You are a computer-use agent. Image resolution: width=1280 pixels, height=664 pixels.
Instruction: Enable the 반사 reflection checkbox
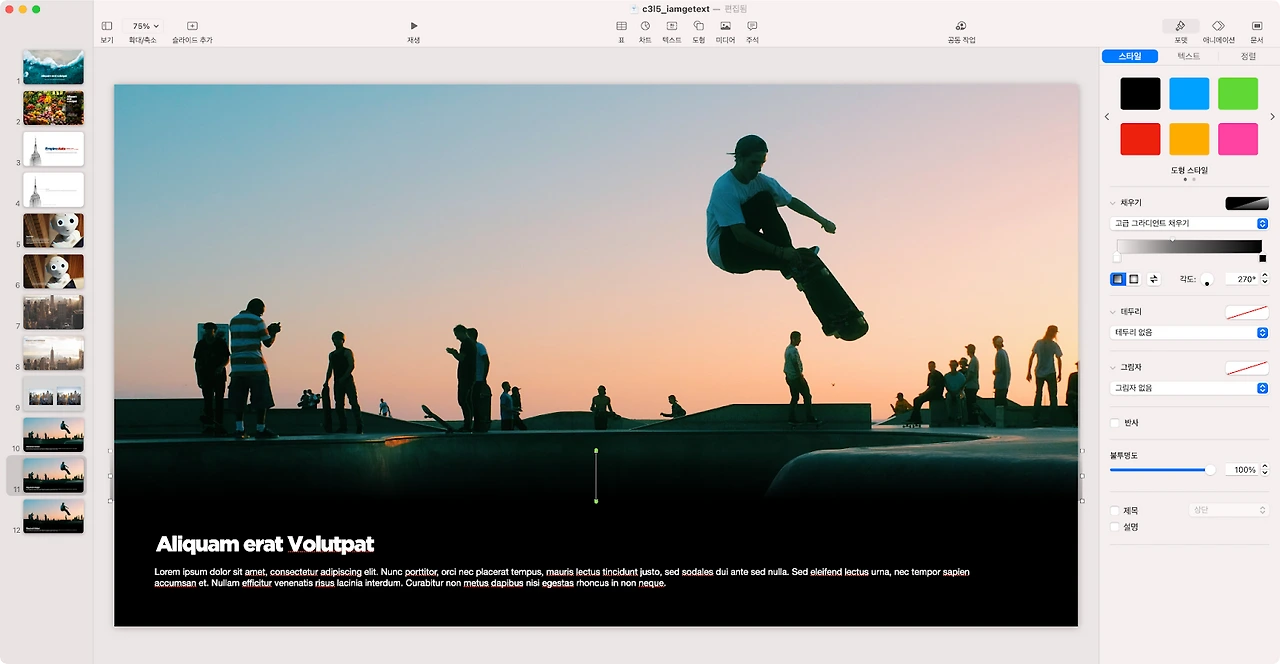(x=1115, y=423)
